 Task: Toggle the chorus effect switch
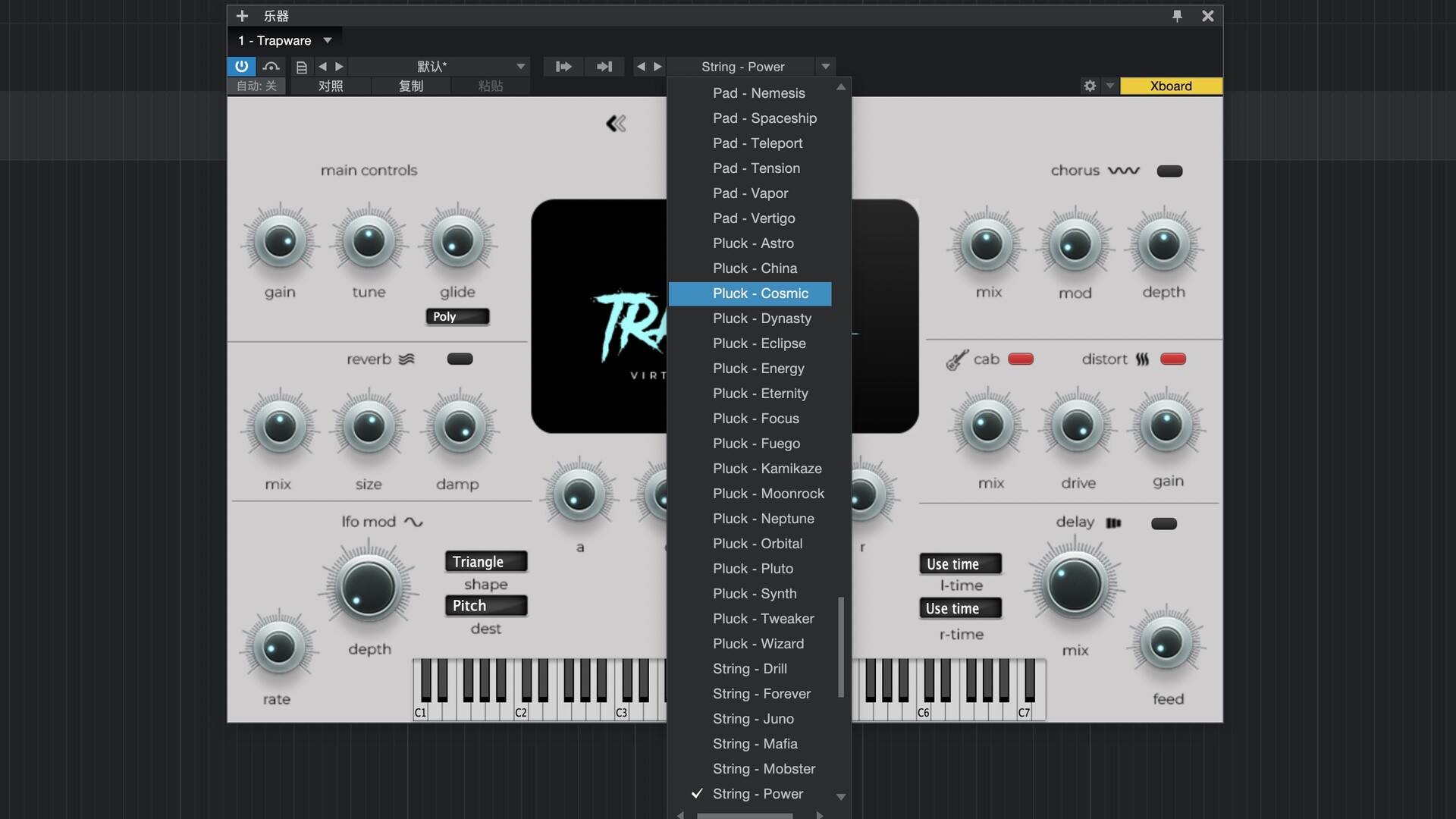[x=1169, y=171]
